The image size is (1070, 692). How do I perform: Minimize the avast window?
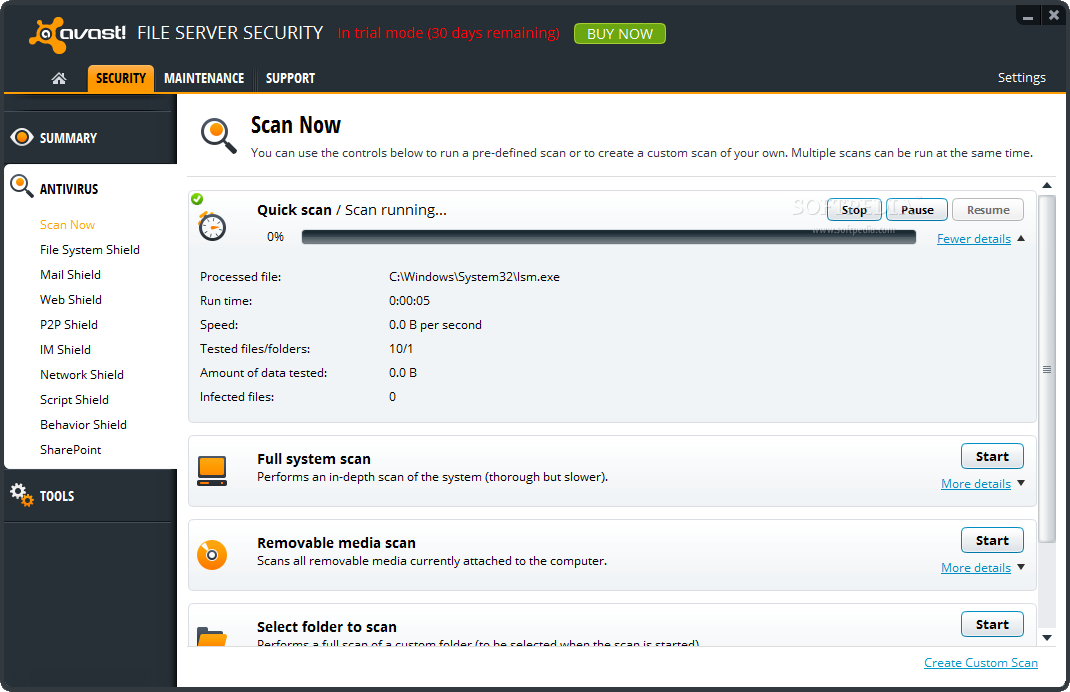point(1028,16)
